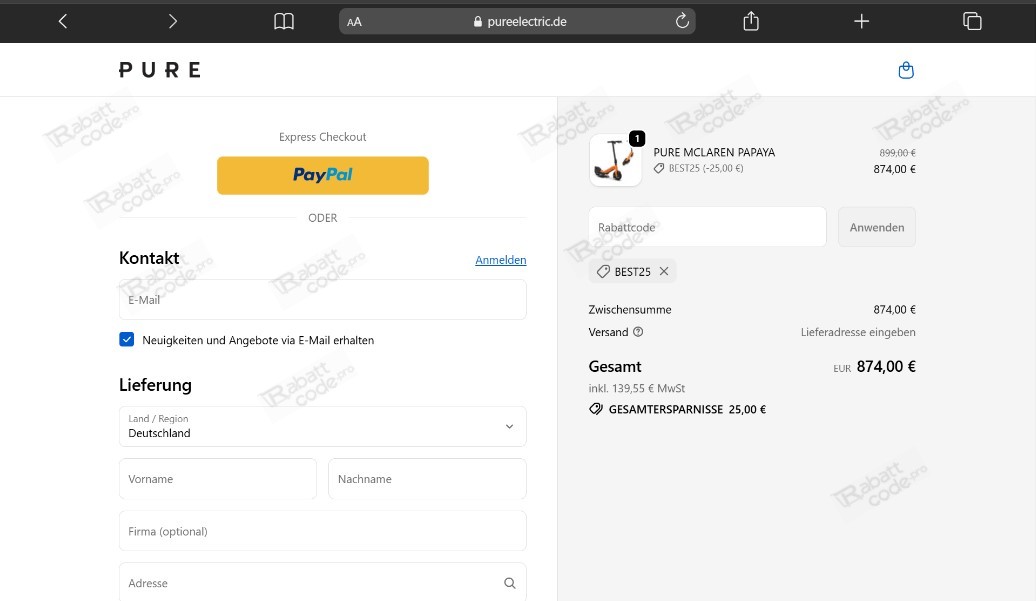Click the Anmelden link

[500, 260]
